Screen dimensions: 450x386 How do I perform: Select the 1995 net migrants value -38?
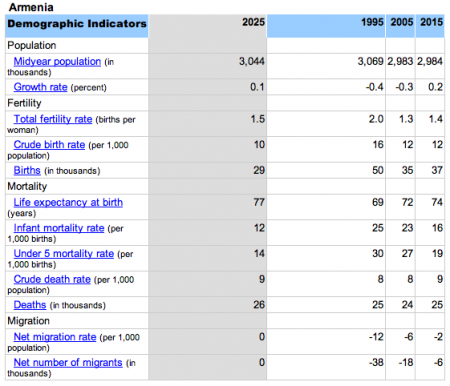click(376, 362)
